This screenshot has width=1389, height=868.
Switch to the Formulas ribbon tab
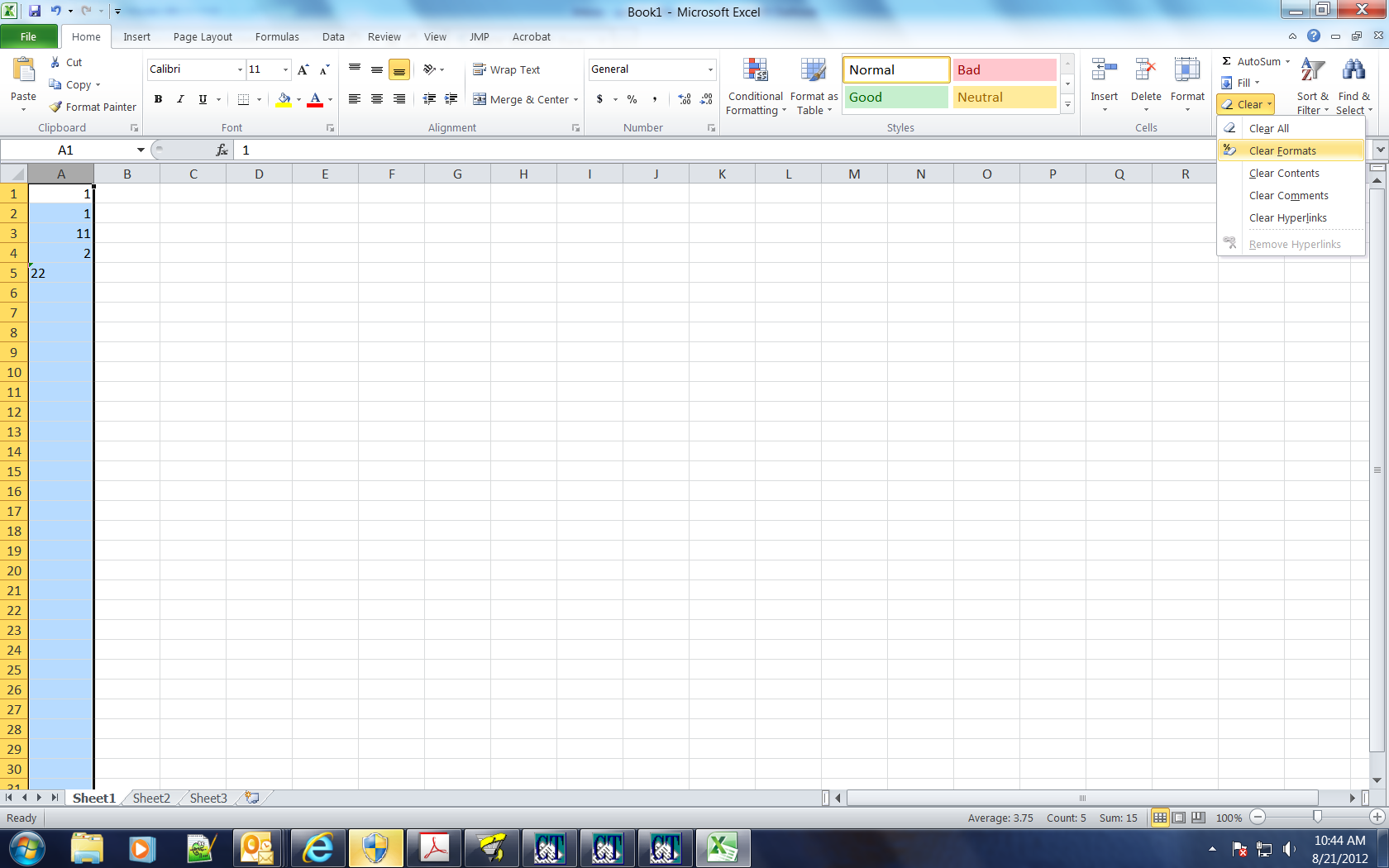[277, 36]
